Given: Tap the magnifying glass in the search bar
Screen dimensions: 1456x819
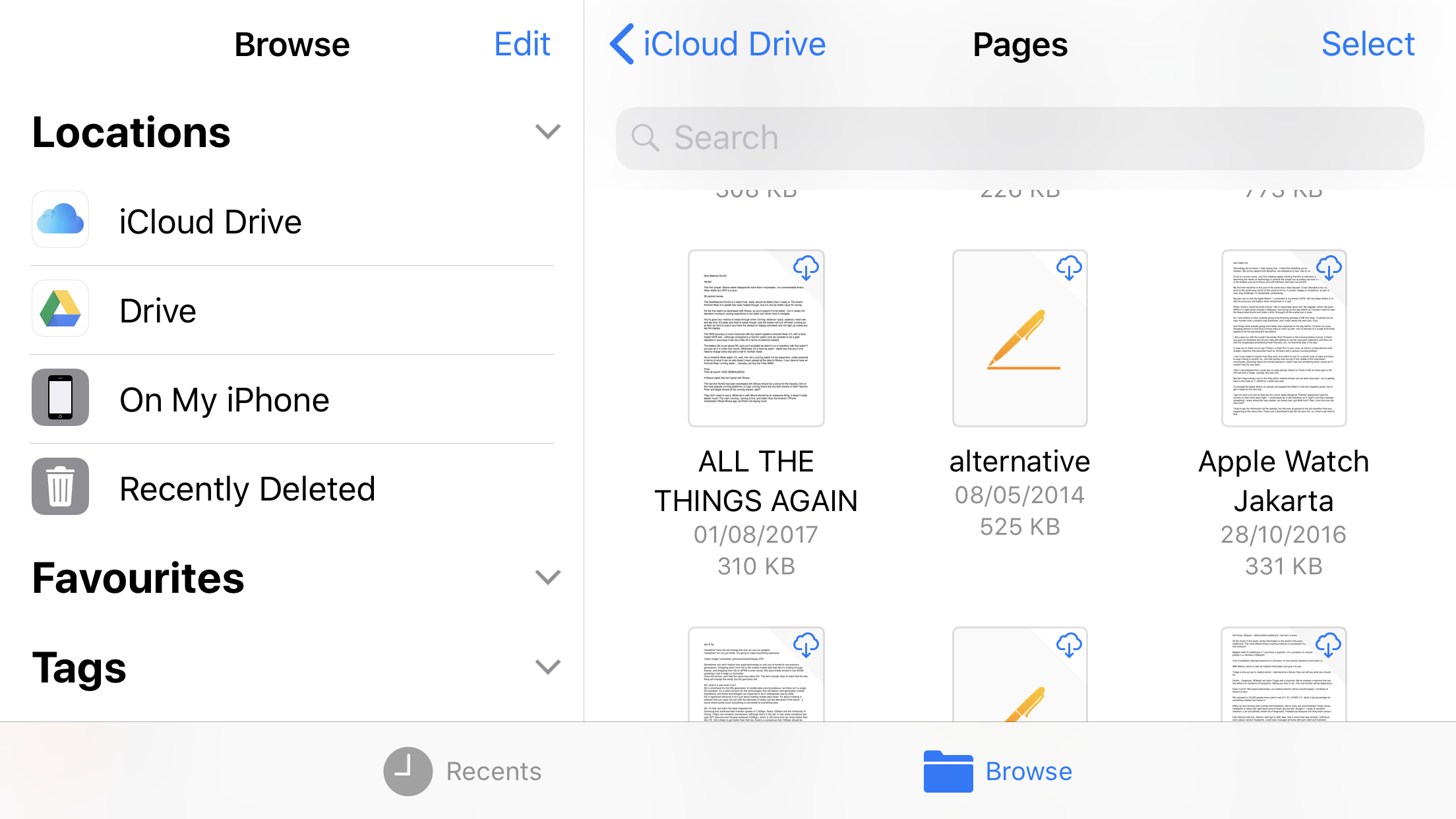Looking at the screenshot, I should click(645, 138).
